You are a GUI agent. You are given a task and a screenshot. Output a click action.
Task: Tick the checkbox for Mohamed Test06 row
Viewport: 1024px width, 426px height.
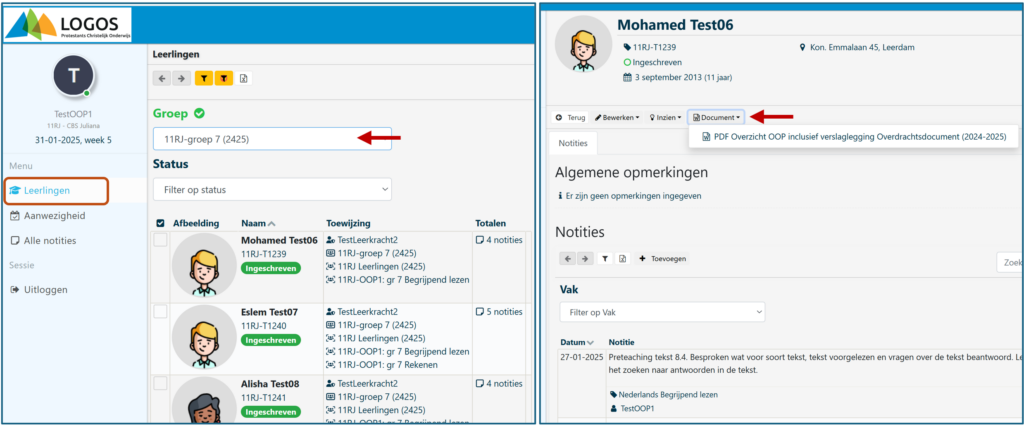click(x=161, y=240)
